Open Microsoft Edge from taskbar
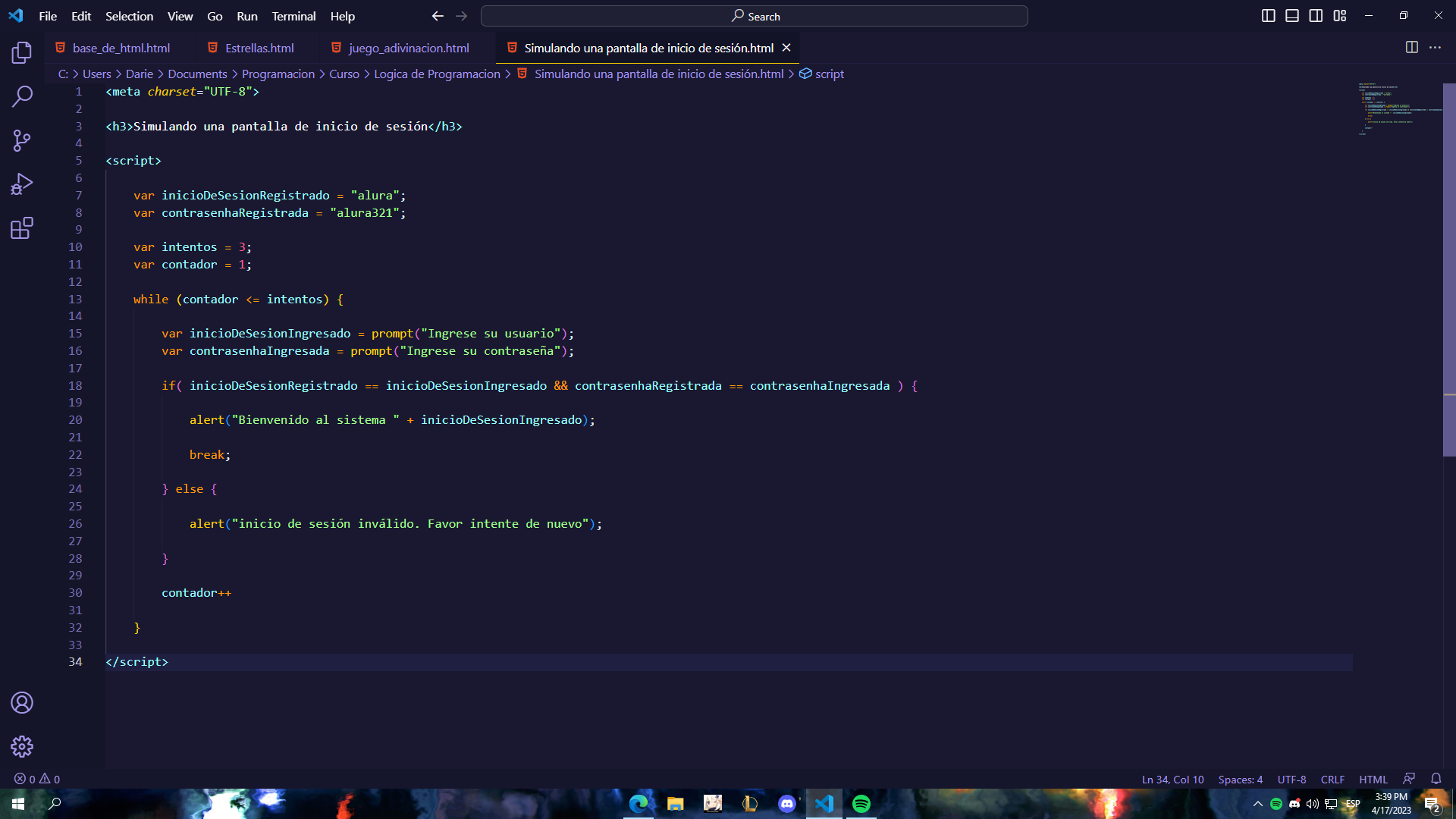1456x819 pixels. [x=638, y=804]
